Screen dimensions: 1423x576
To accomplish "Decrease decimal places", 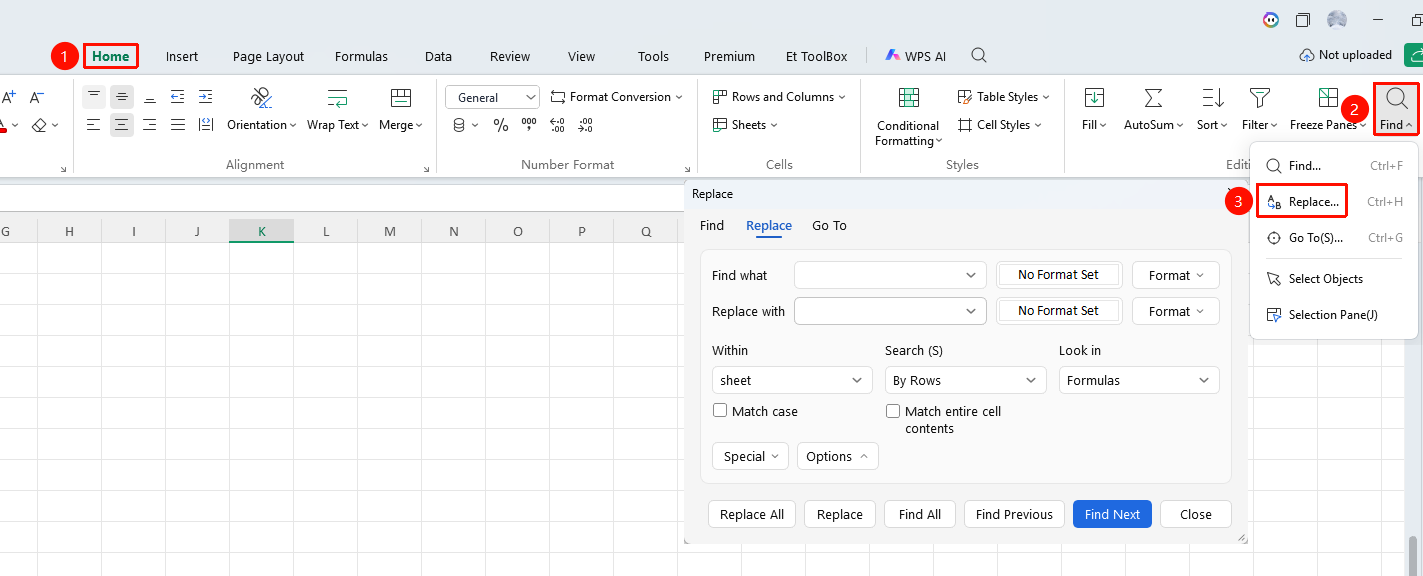I will [x=585, y=125].
